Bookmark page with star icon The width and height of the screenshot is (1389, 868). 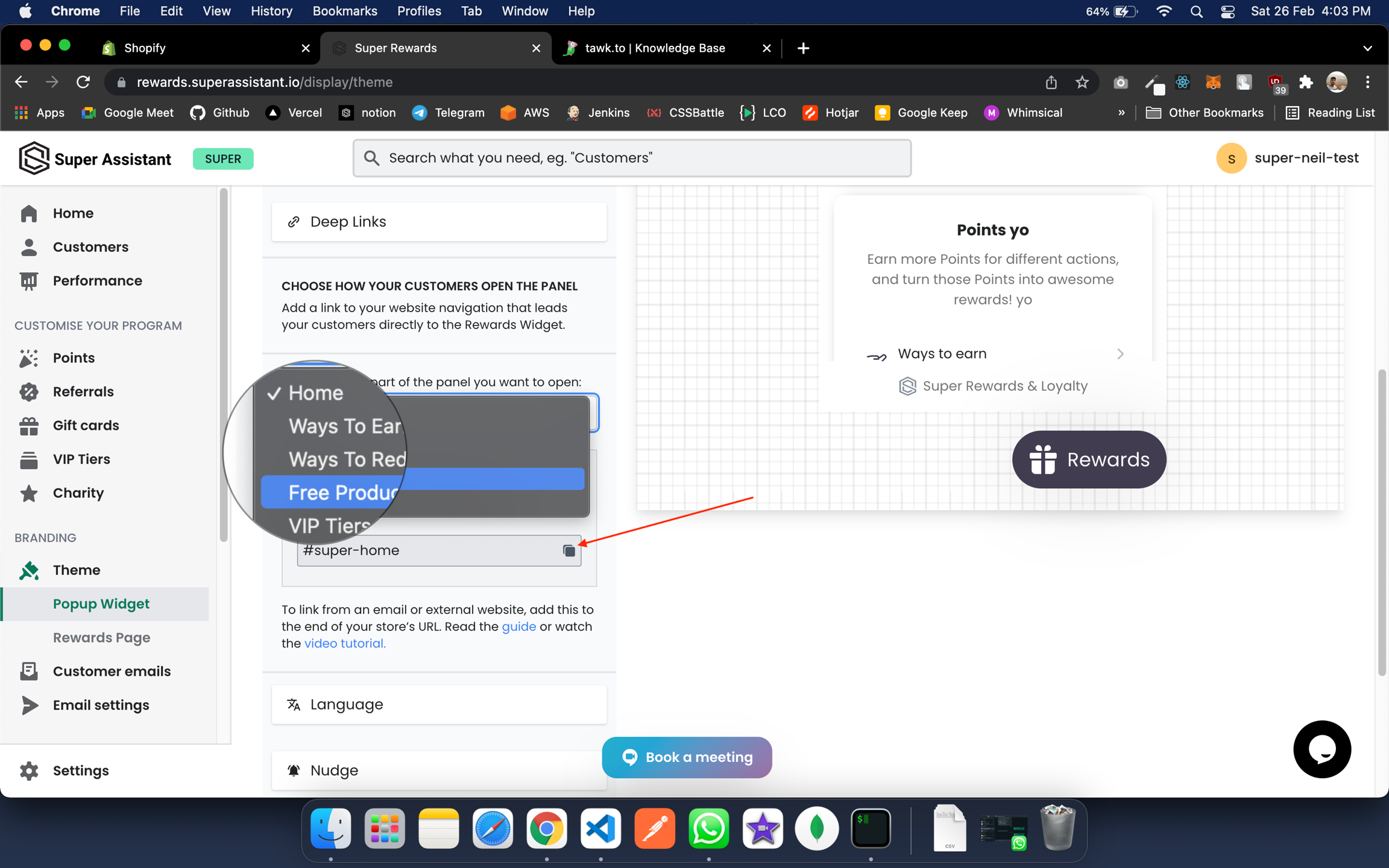1082,82
